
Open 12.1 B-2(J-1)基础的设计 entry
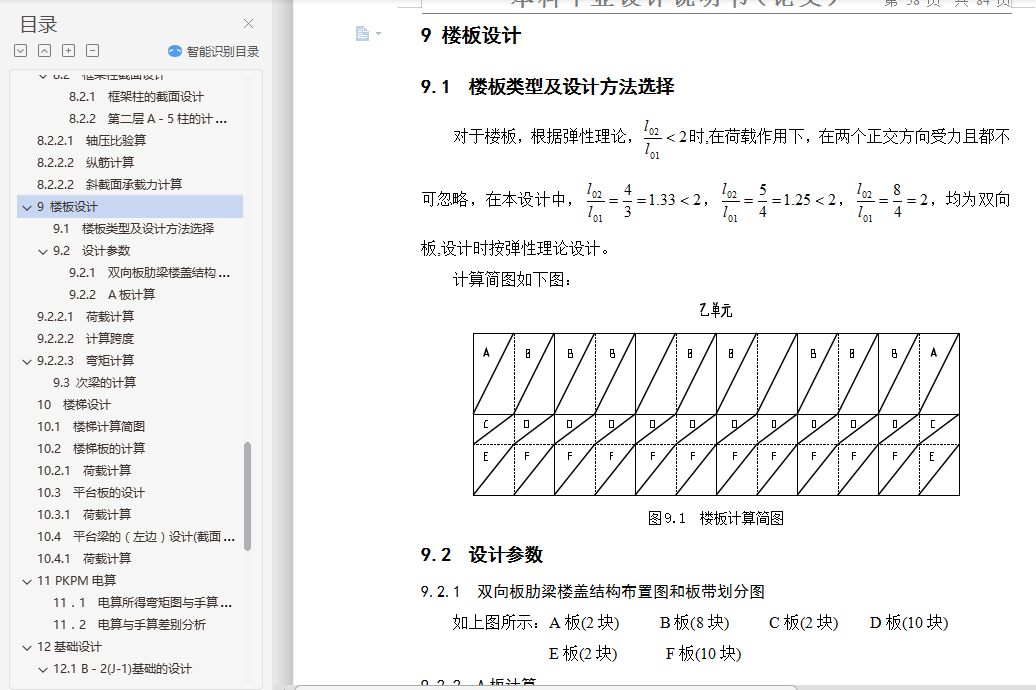[122, 669]
